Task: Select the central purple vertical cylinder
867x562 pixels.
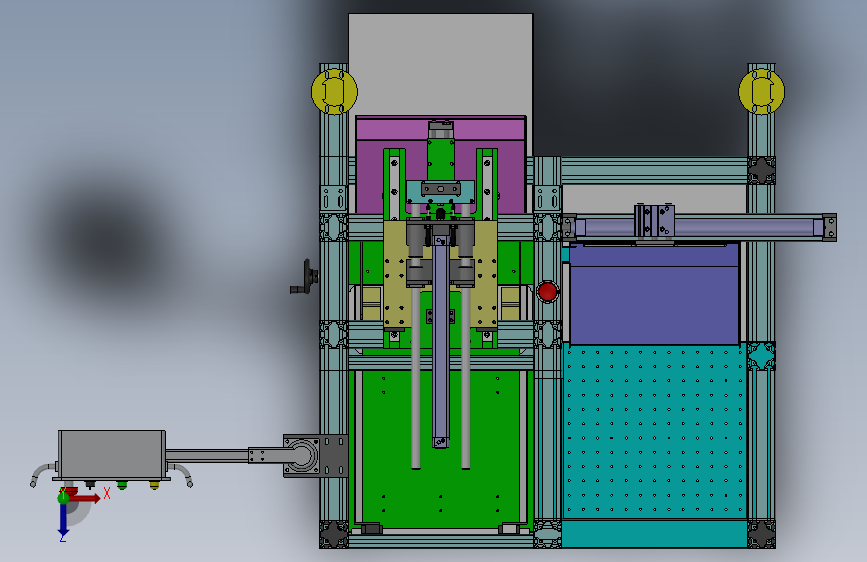Action: tap(441, 341)
